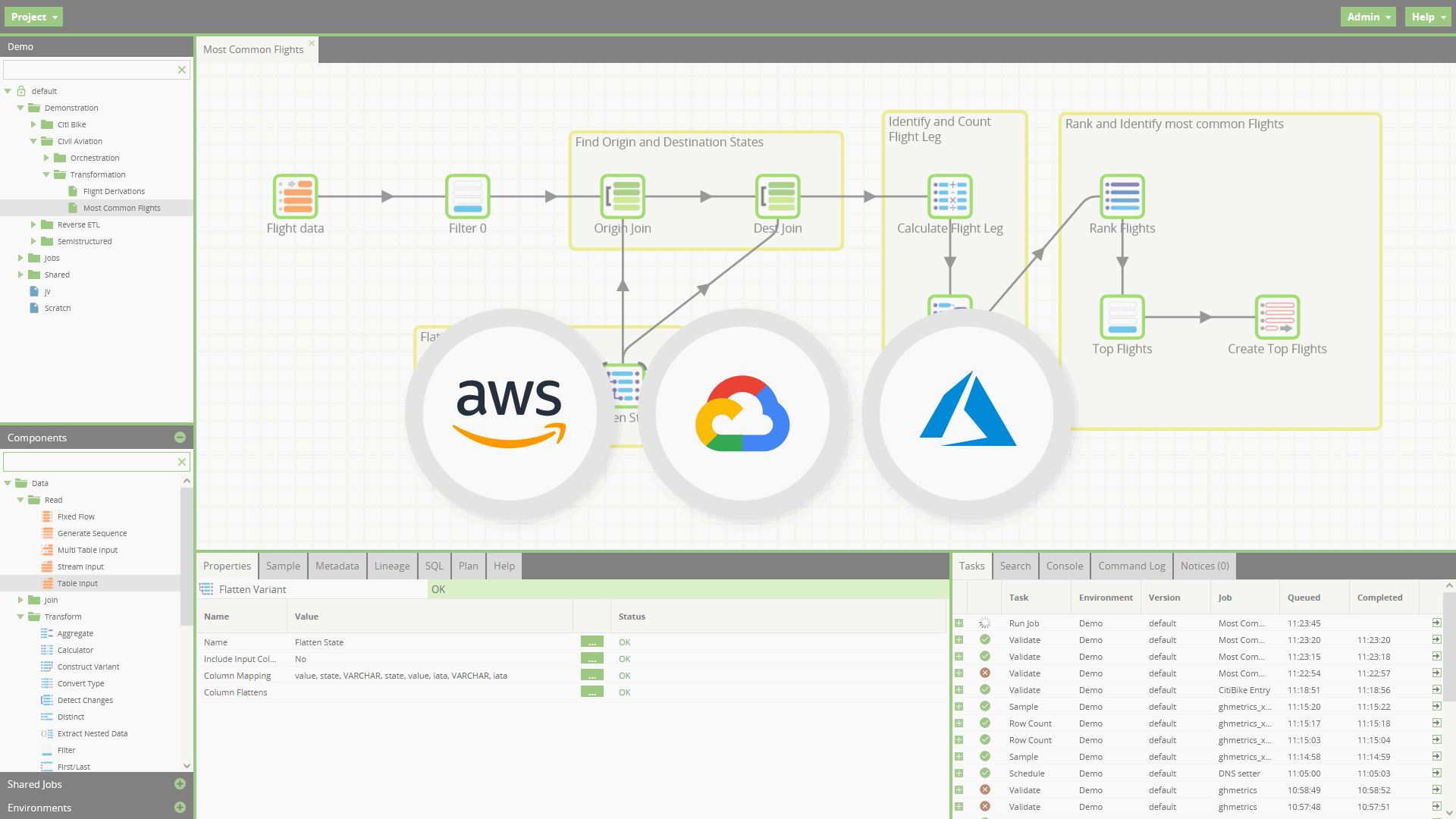Click the Create Top Flights node

coord(1277,317)
